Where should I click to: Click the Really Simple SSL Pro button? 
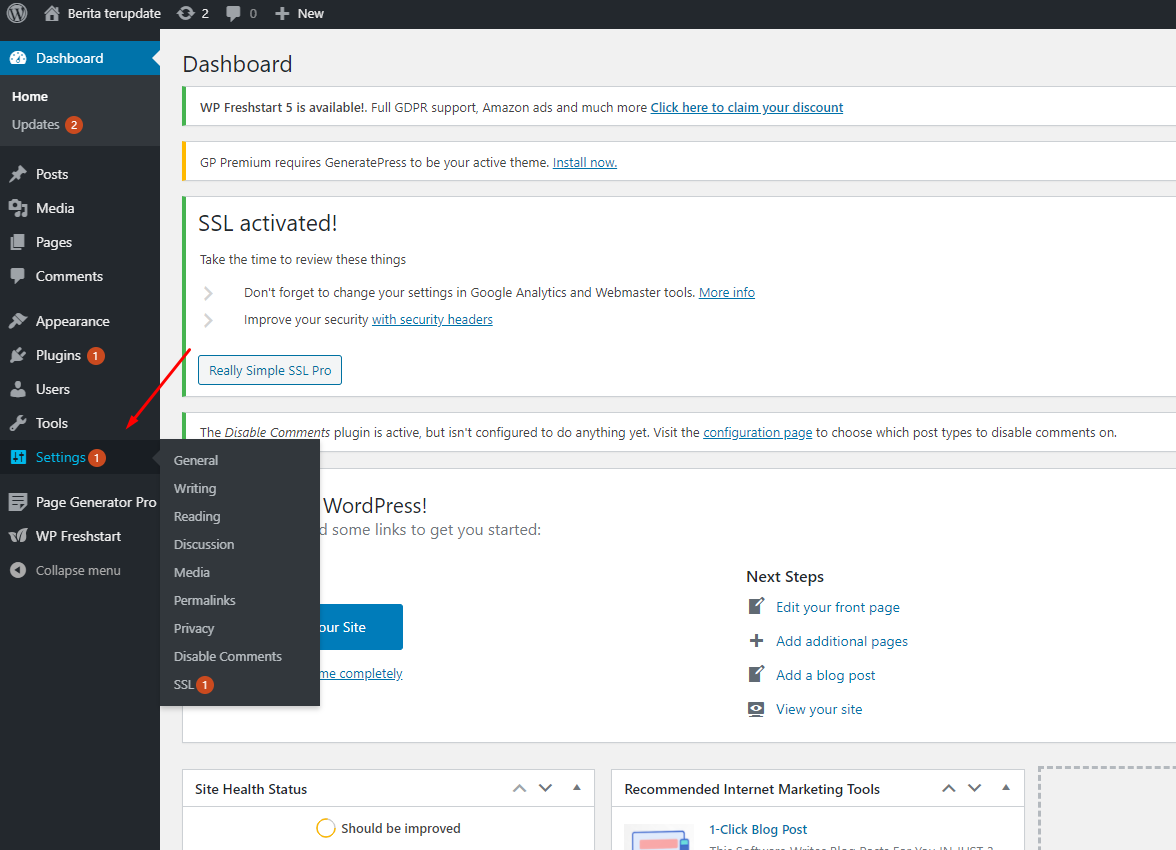tap(270, 370)
